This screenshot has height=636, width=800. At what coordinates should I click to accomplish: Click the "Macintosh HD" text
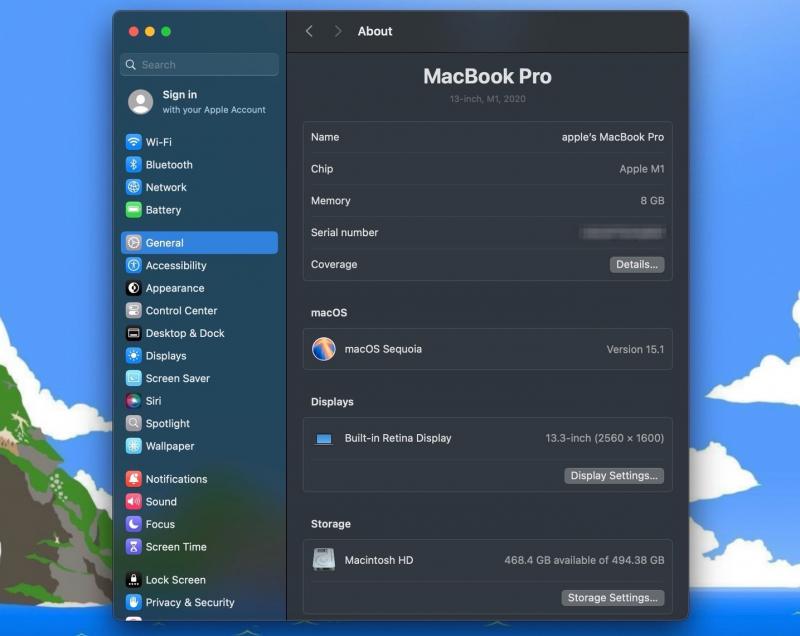[x=379, y=560]
